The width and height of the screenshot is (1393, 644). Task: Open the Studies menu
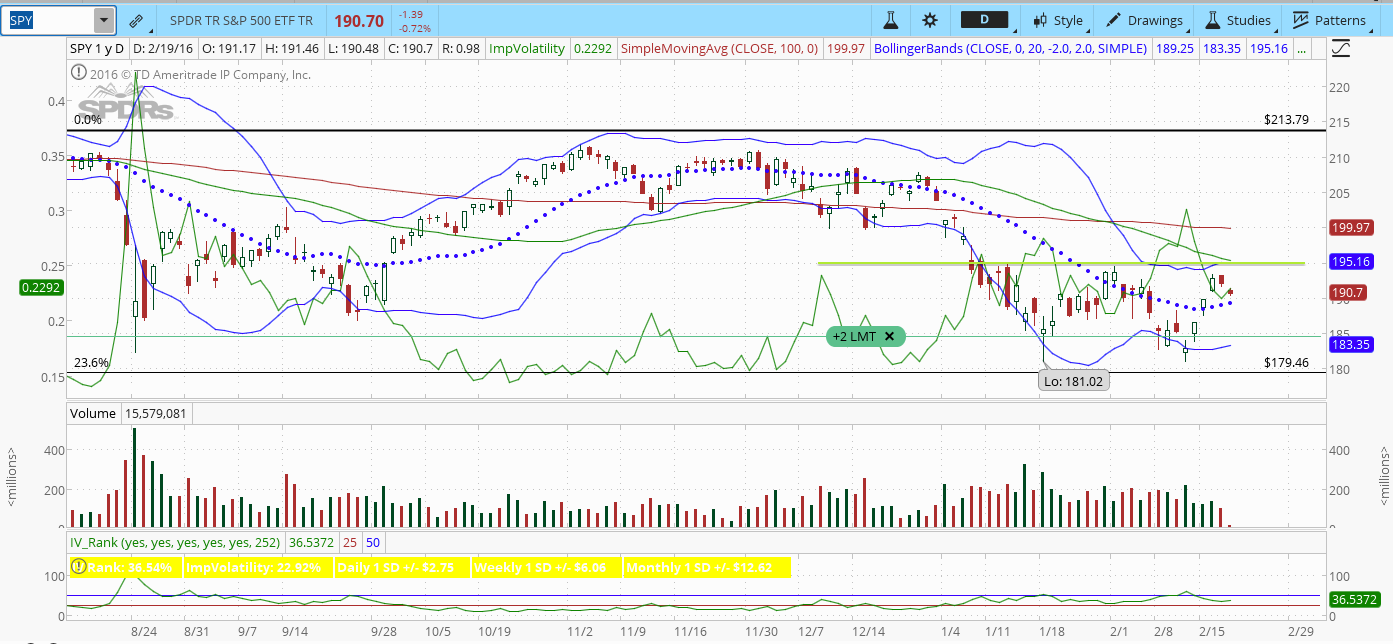[x=1238, y=20]
